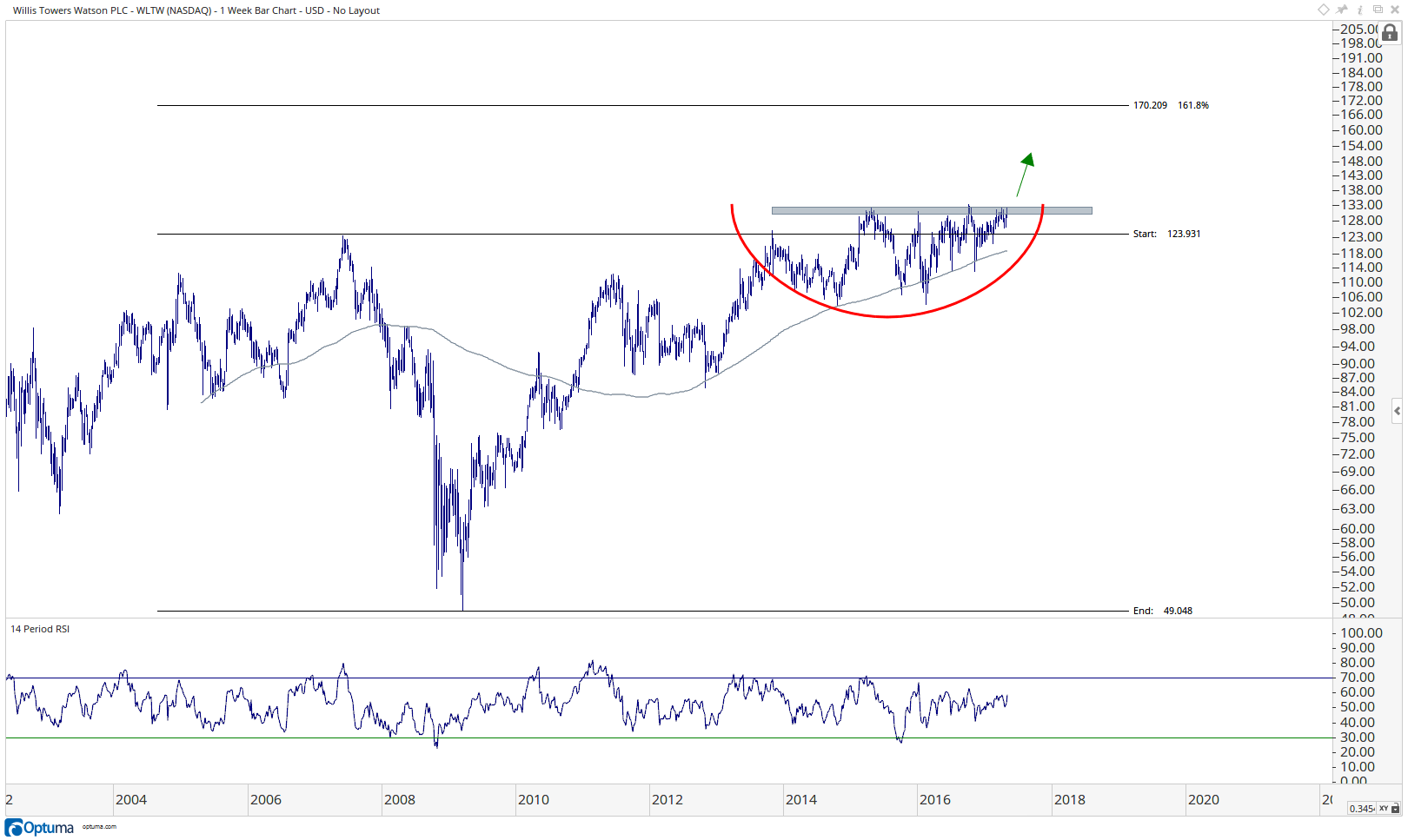
Task: Click the '170.209' Fibonacci level label
Action: coord(1150,105)
